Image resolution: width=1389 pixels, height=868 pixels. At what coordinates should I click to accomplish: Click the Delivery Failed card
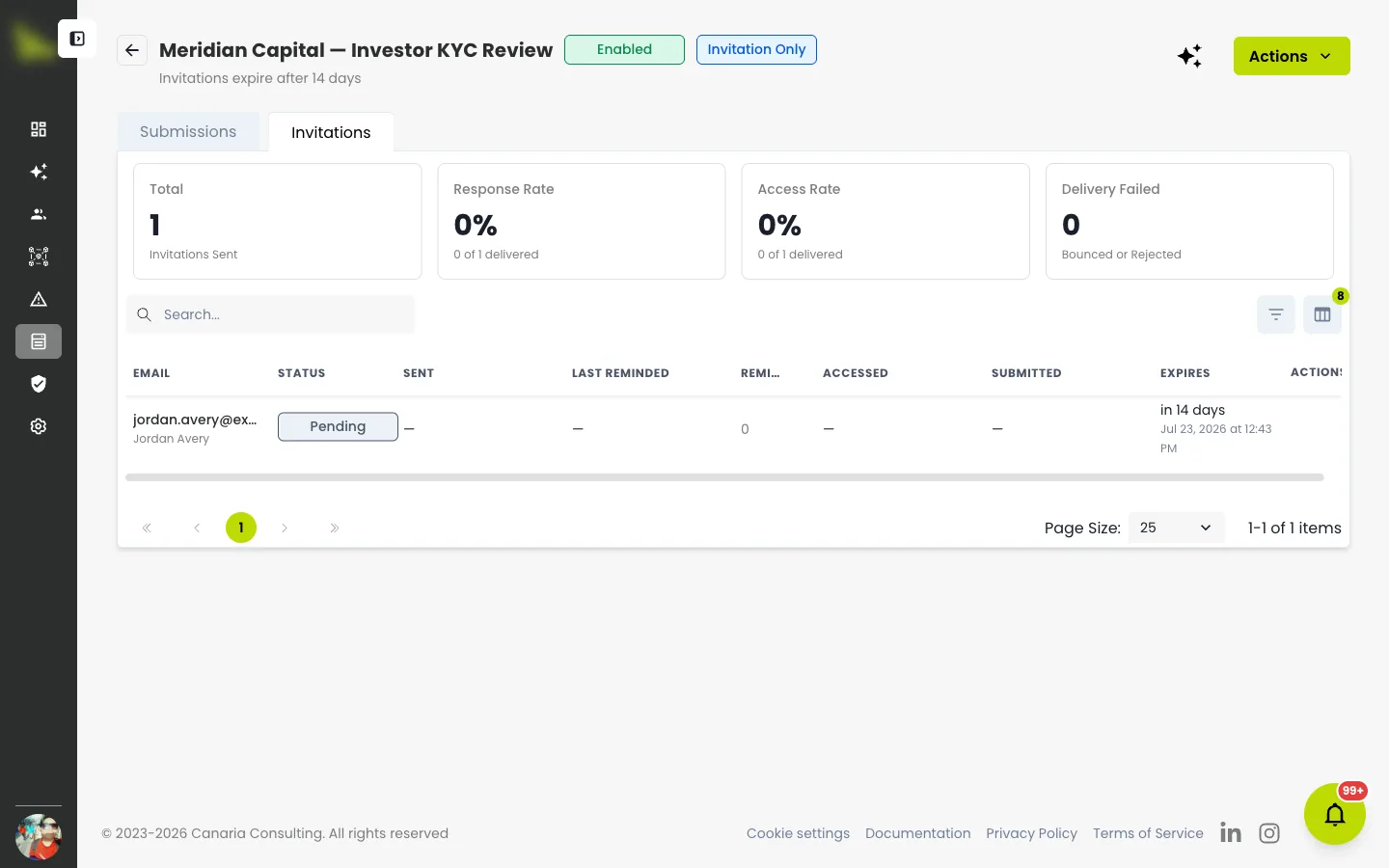[x=1189, y=221]
